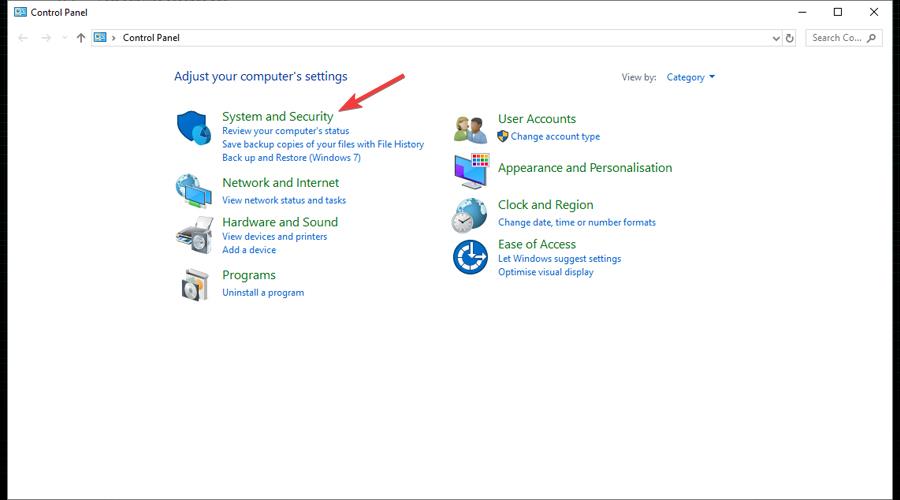Click the Ease of Access icon
Viewport: 900px width, 500px height.
[470, 257]
